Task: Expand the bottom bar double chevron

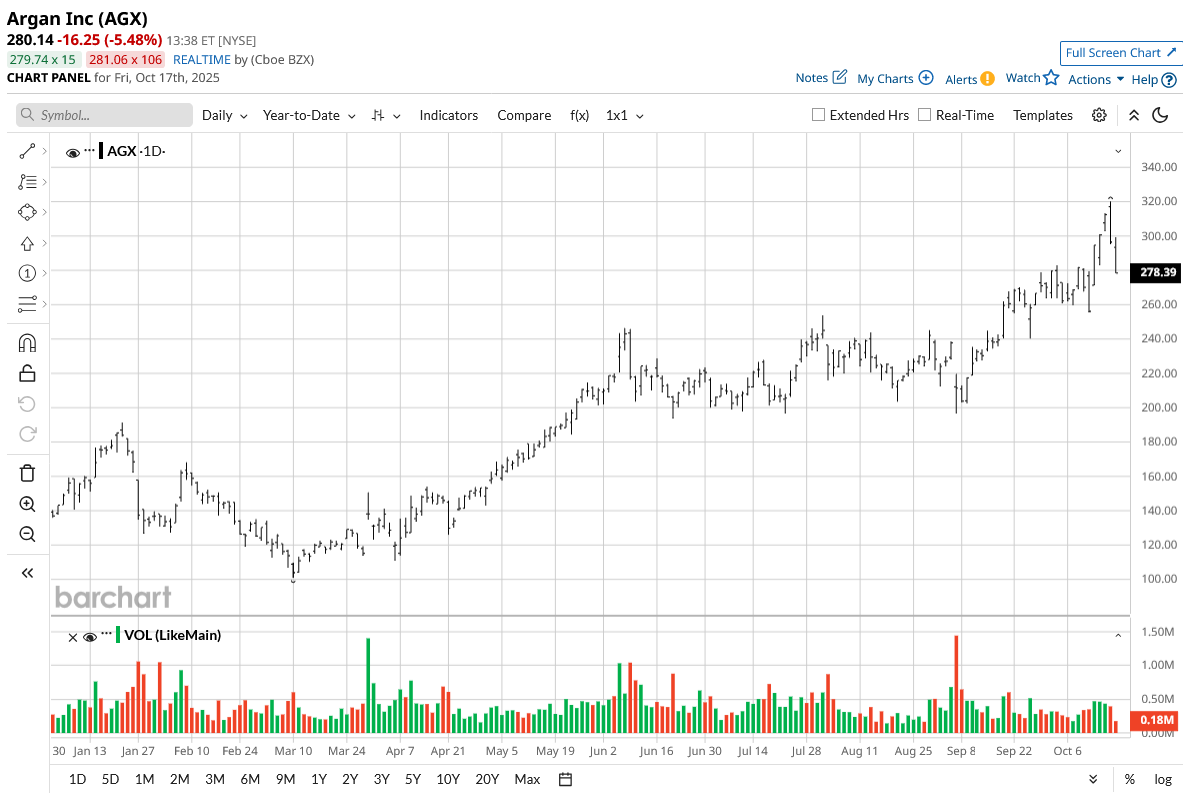Action: coord(1093,779)
